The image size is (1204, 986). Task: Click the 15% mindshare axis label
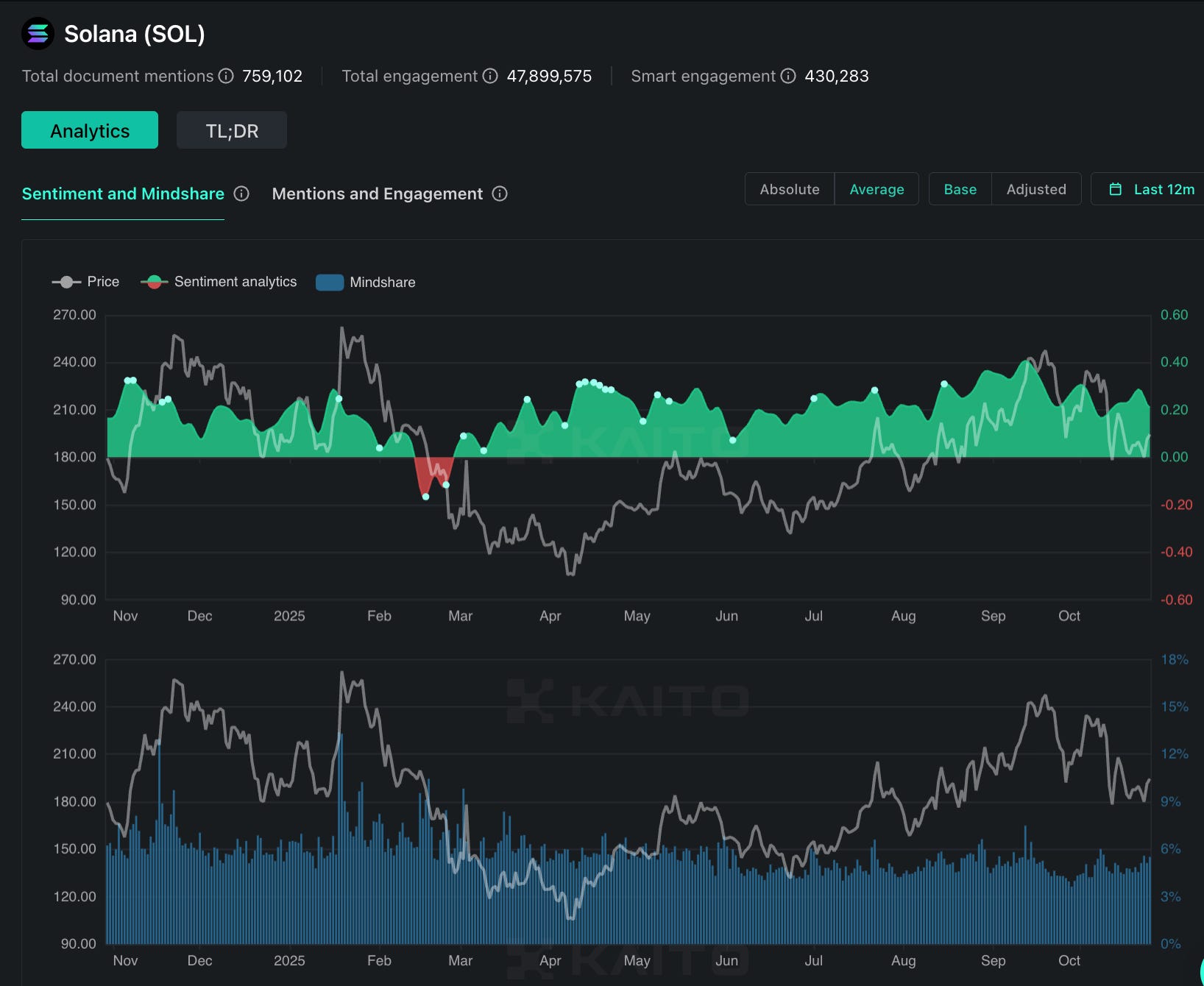(1174, 706)
